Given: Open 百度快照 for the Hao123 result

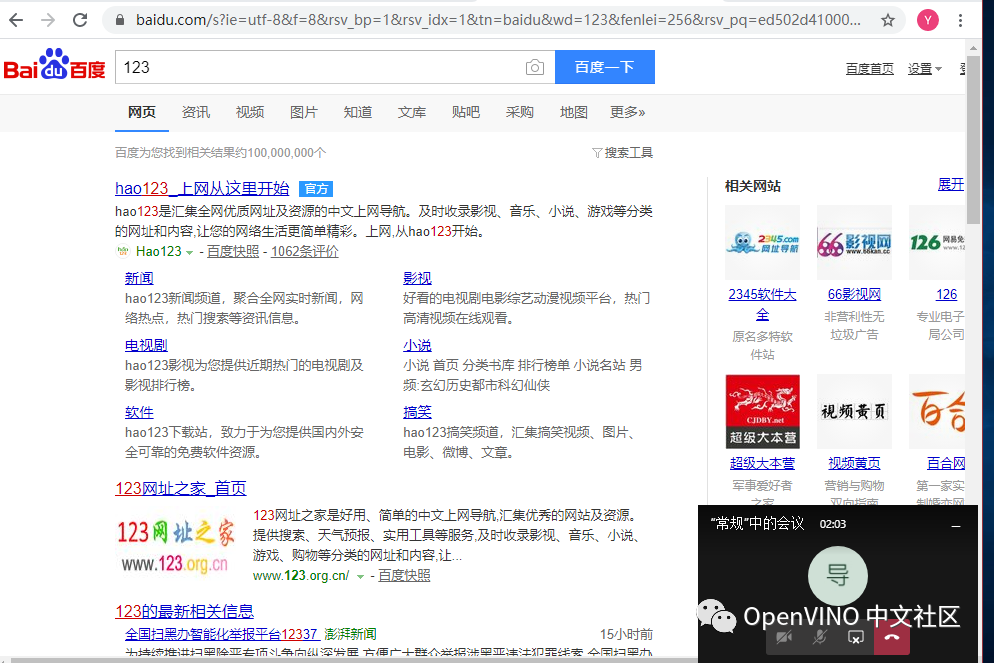Looking at the screenshot, I should point(233,252).
